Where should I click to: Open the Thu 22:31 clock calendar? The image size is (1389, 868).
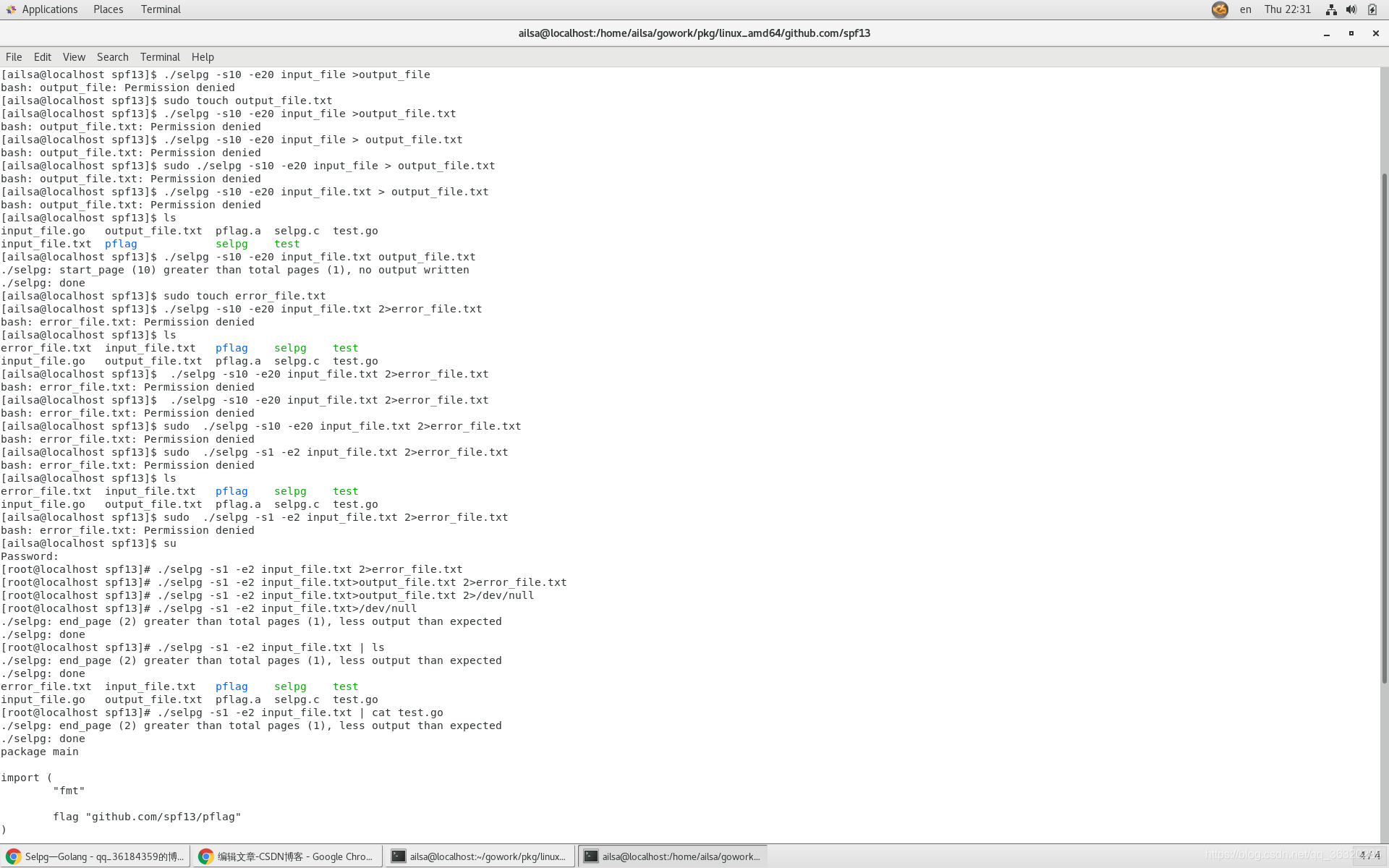(1287, 9)
